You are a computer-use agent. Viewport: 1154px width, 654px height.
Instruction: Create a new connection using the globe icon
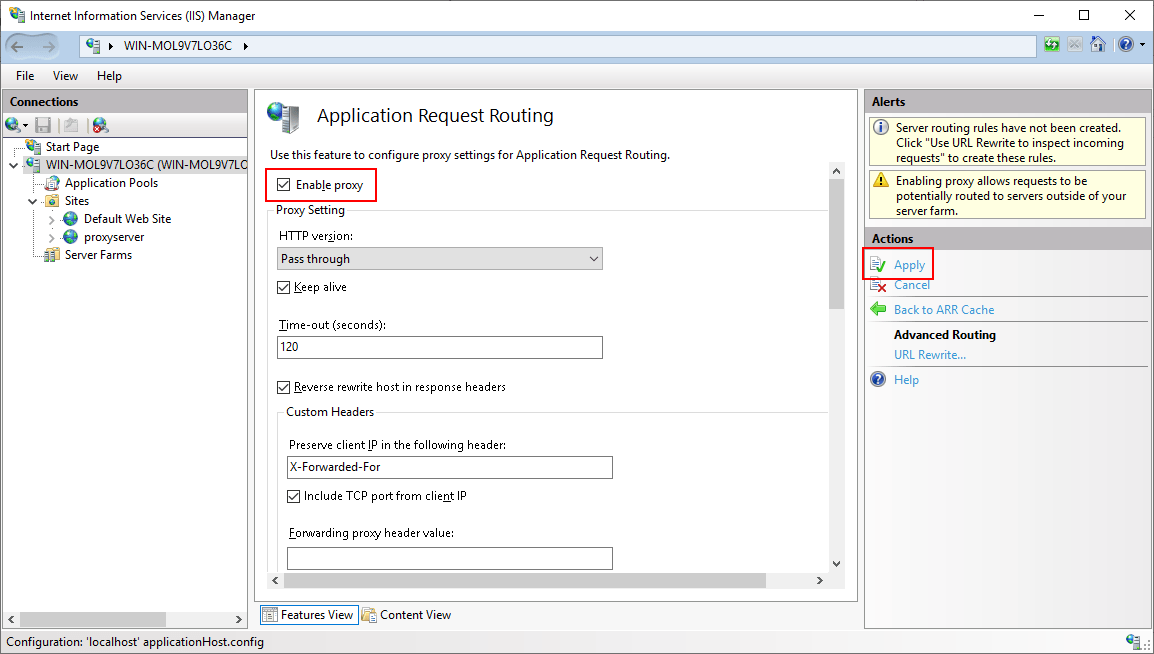(x=14, y=124)
